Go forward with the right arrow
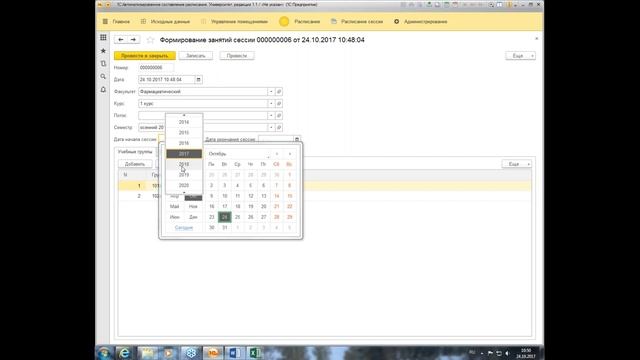This screenshot has width=640, height=360. point(133,40)
